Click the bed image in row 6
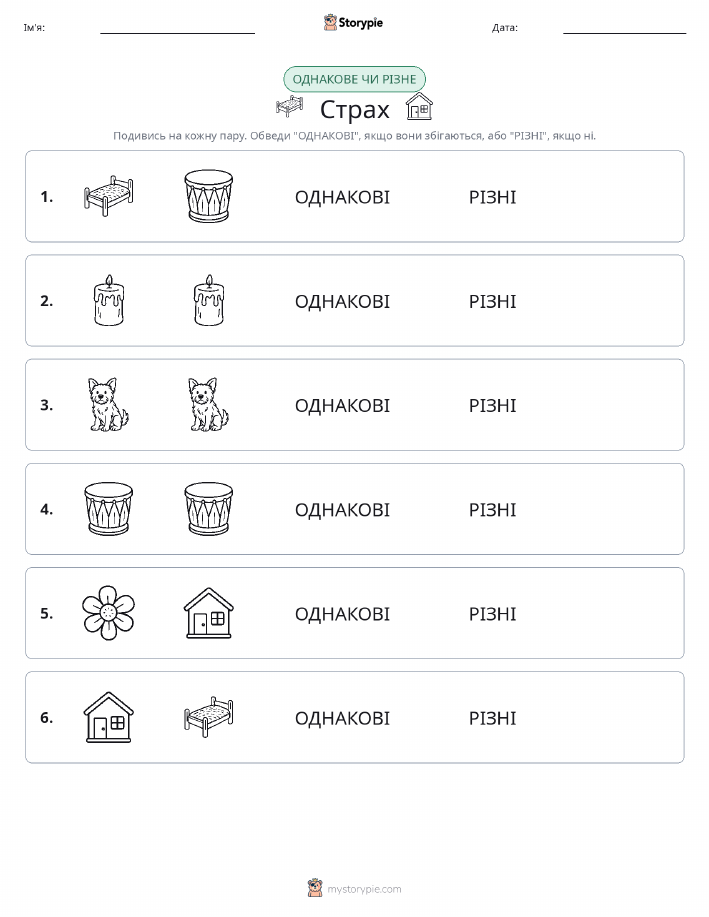 click(x=208, y=717)
